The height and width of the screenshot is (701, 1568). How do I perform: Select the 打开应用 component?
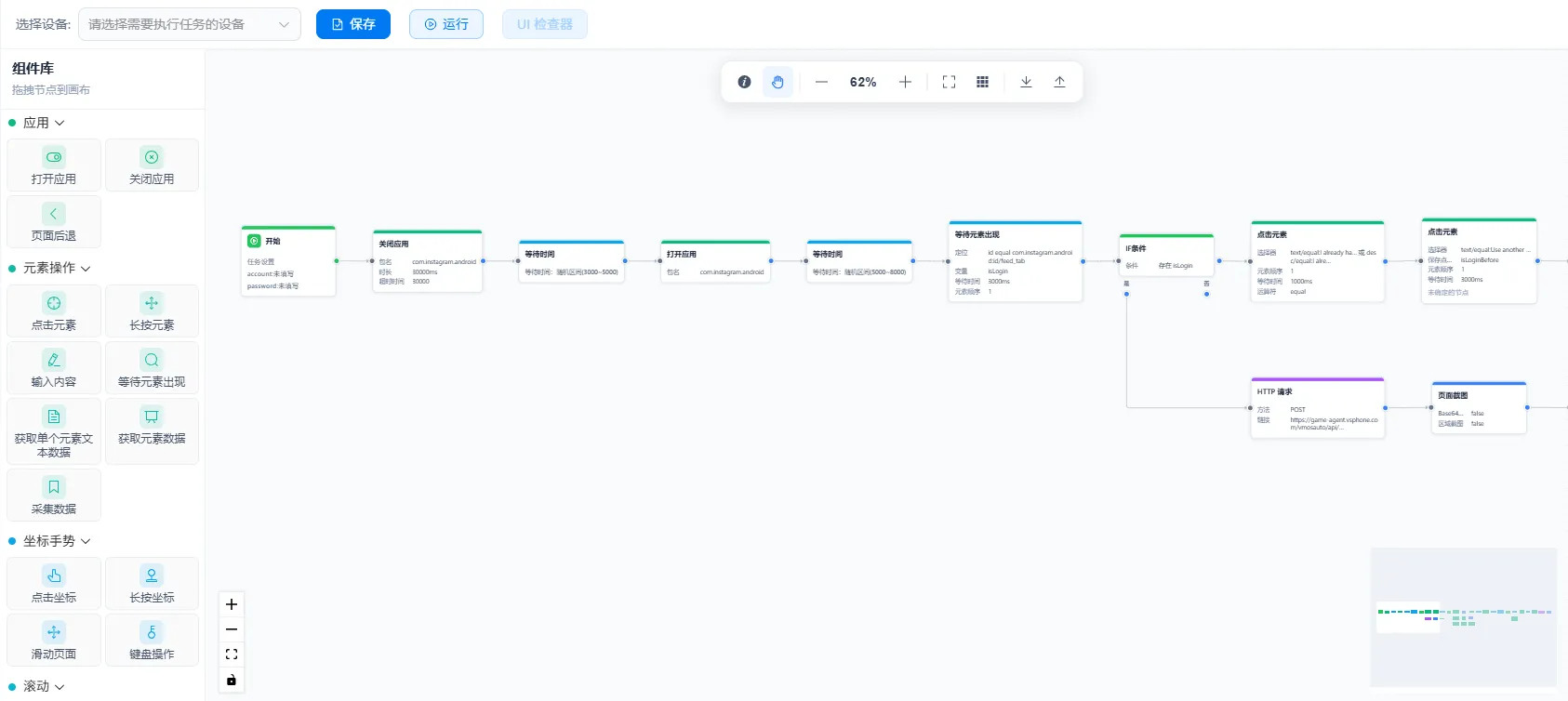tap(54, 165)
